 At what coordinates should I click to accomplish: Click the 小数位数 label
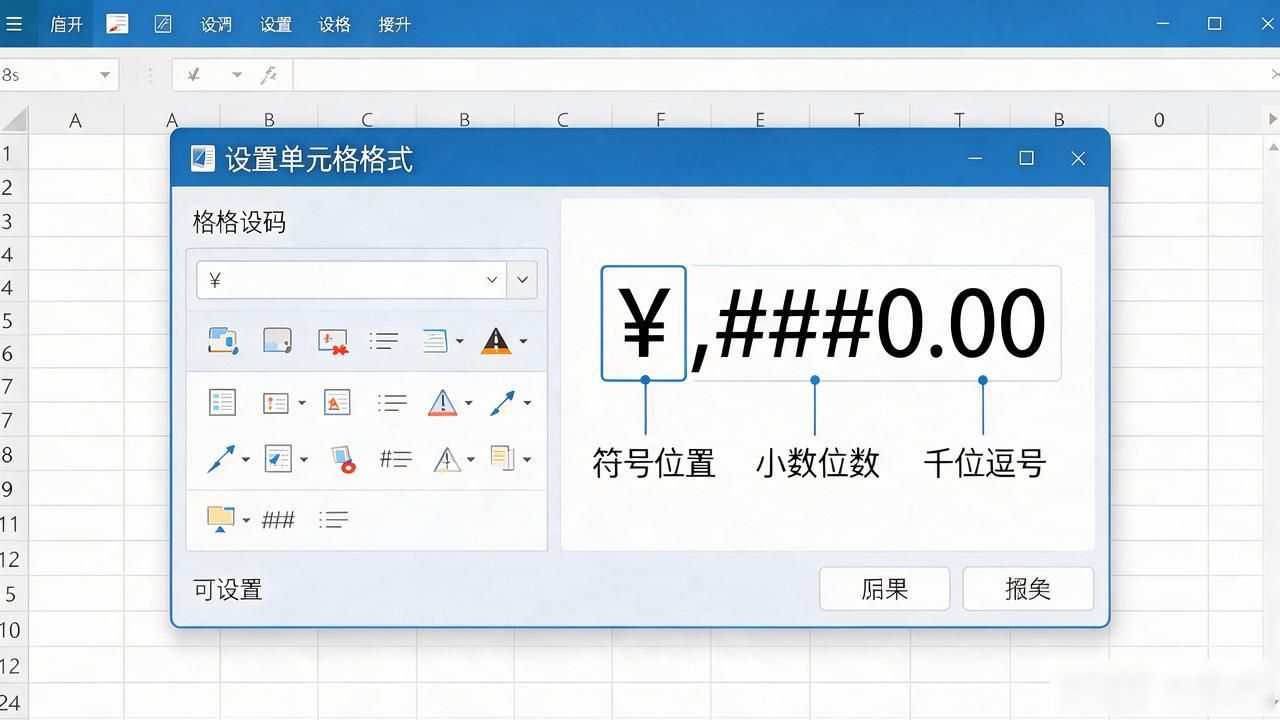(817, 463)
